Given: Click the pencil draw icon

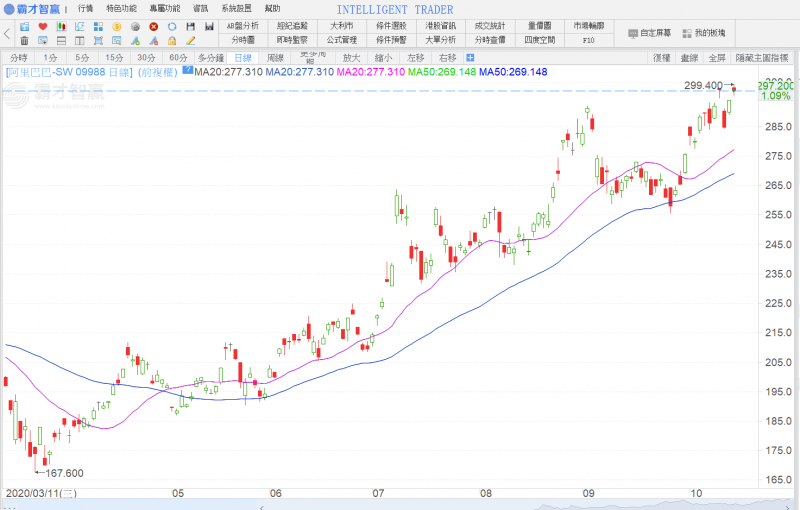Looking at the screenshot, I should pyautogui.click(x=190, y=41).
